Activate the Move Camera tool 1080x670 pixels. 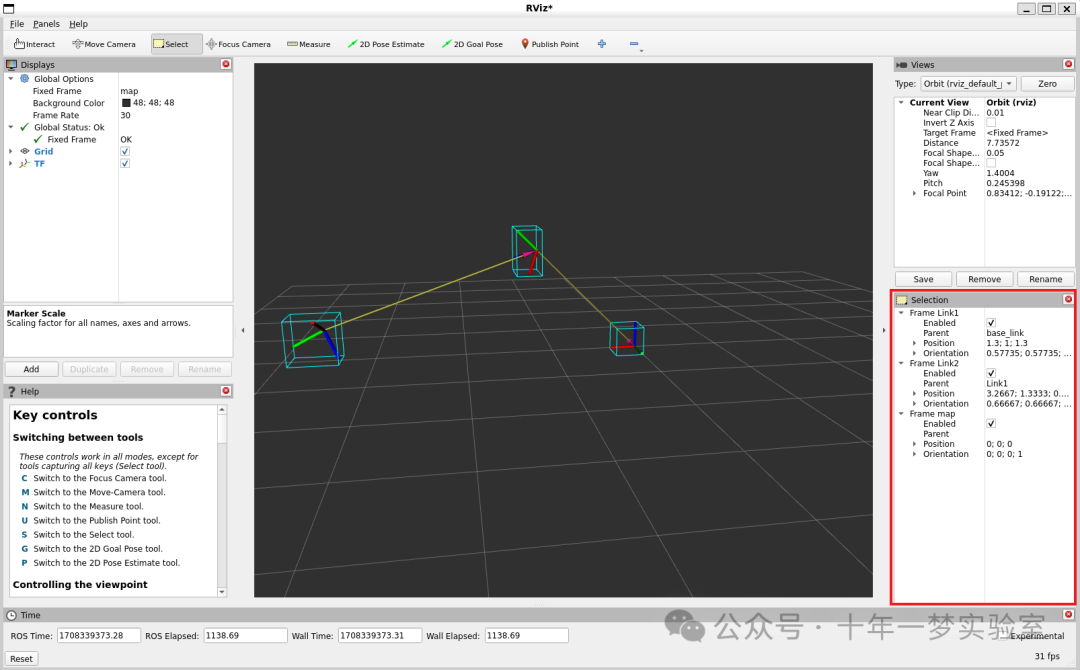(104, 44)
